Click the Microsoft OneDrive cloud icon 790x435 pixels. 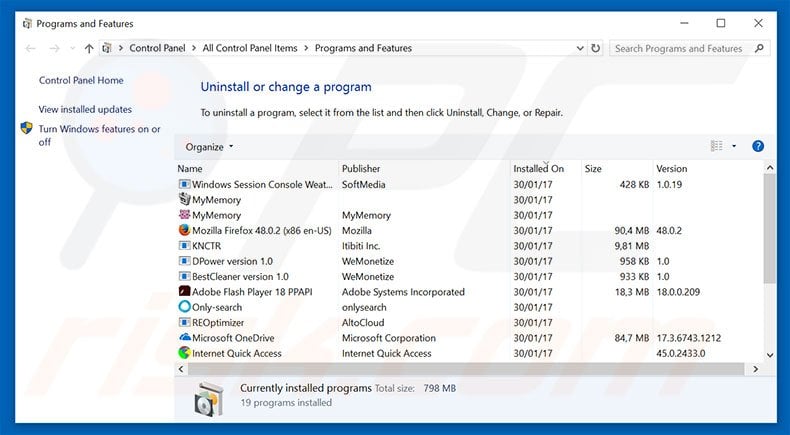click(185, 337)
